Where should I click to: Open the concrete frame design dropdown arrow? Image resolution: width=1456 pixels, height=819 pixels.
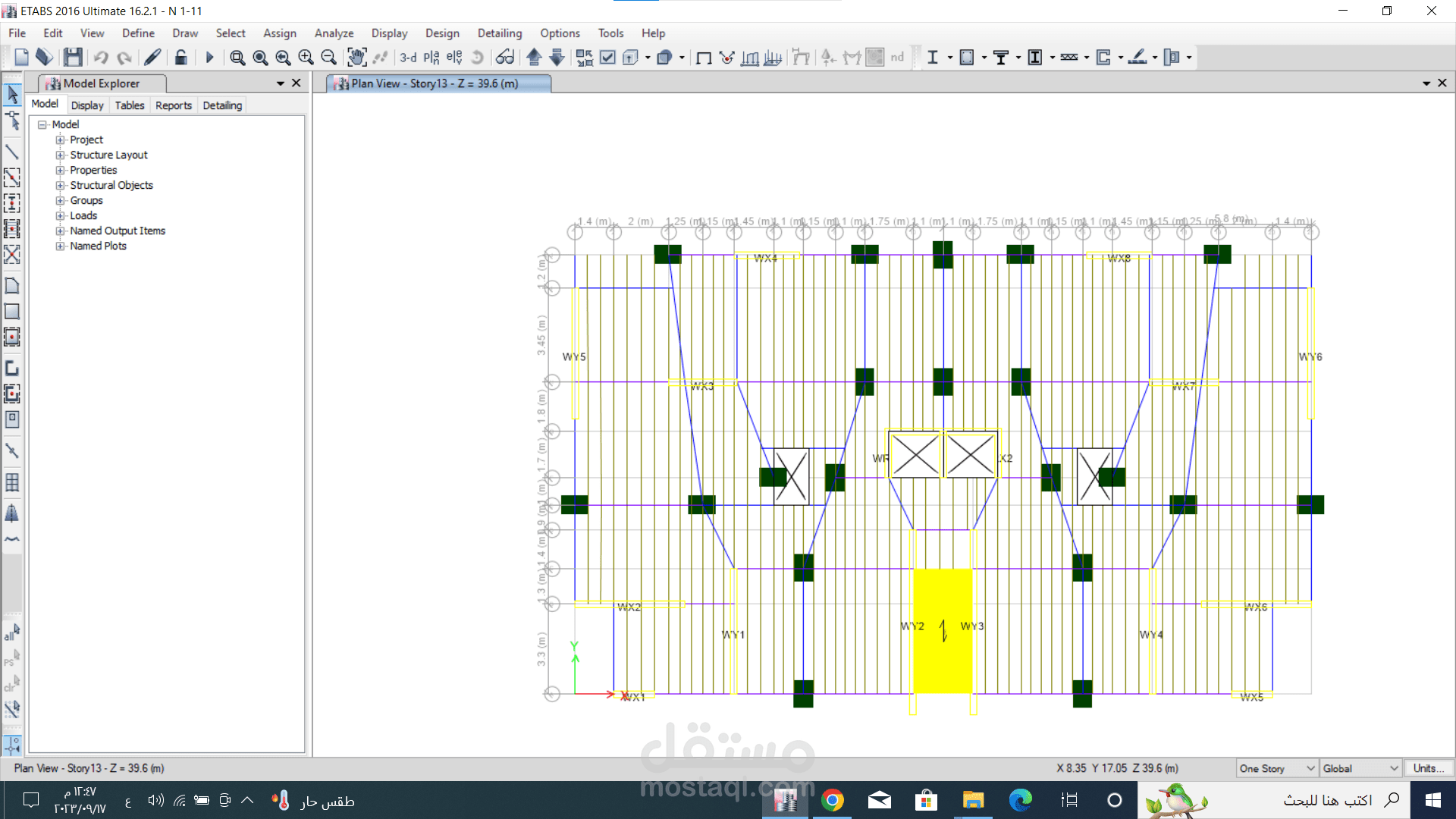tap(984, 57)
